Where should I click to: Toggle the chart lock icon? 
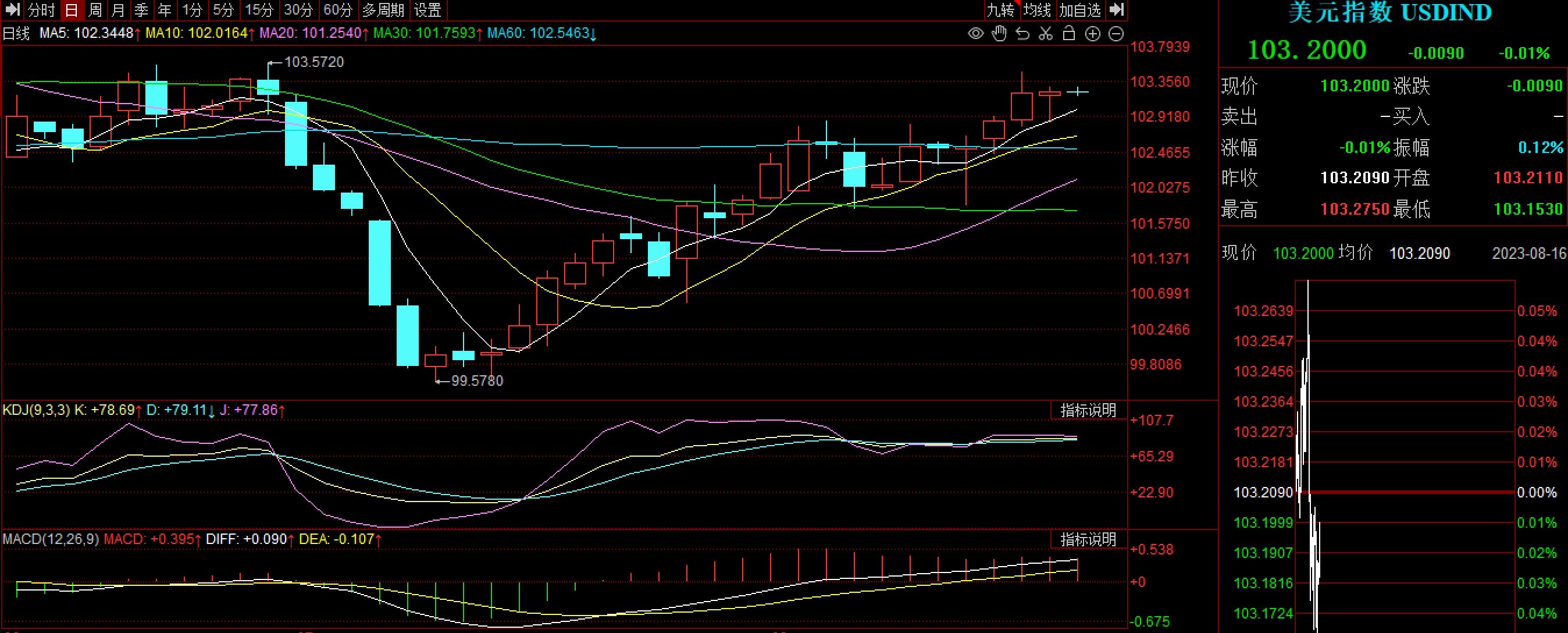1069,34
